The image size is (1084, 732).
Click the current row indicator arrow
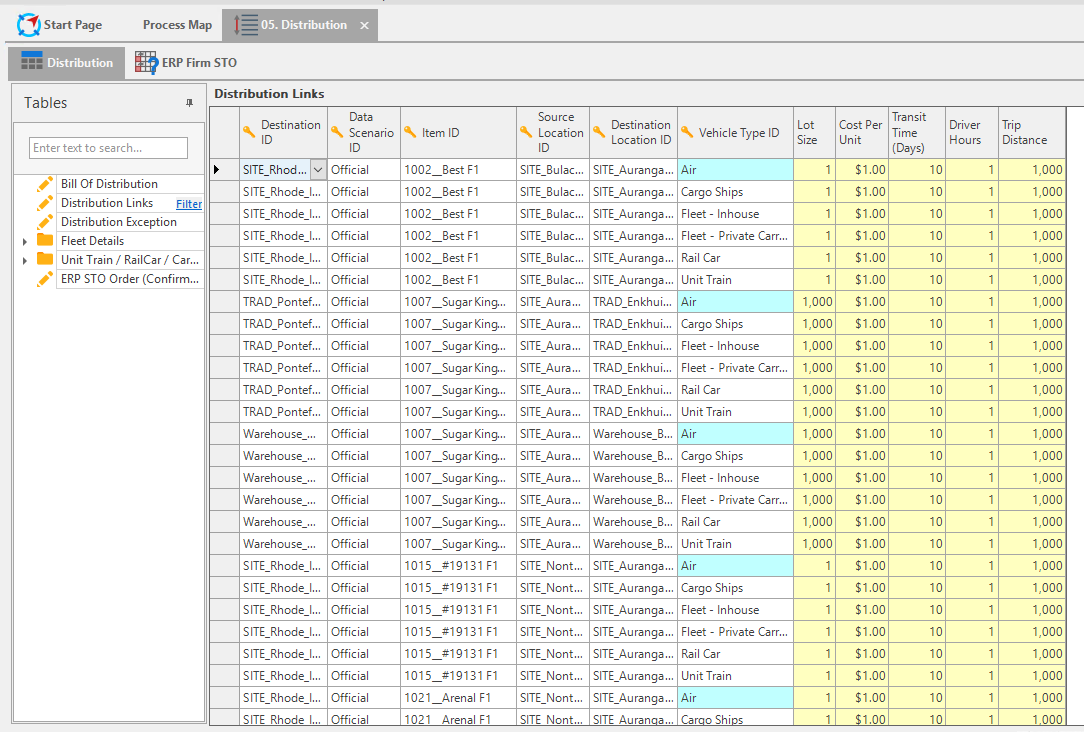pos(216,169)
